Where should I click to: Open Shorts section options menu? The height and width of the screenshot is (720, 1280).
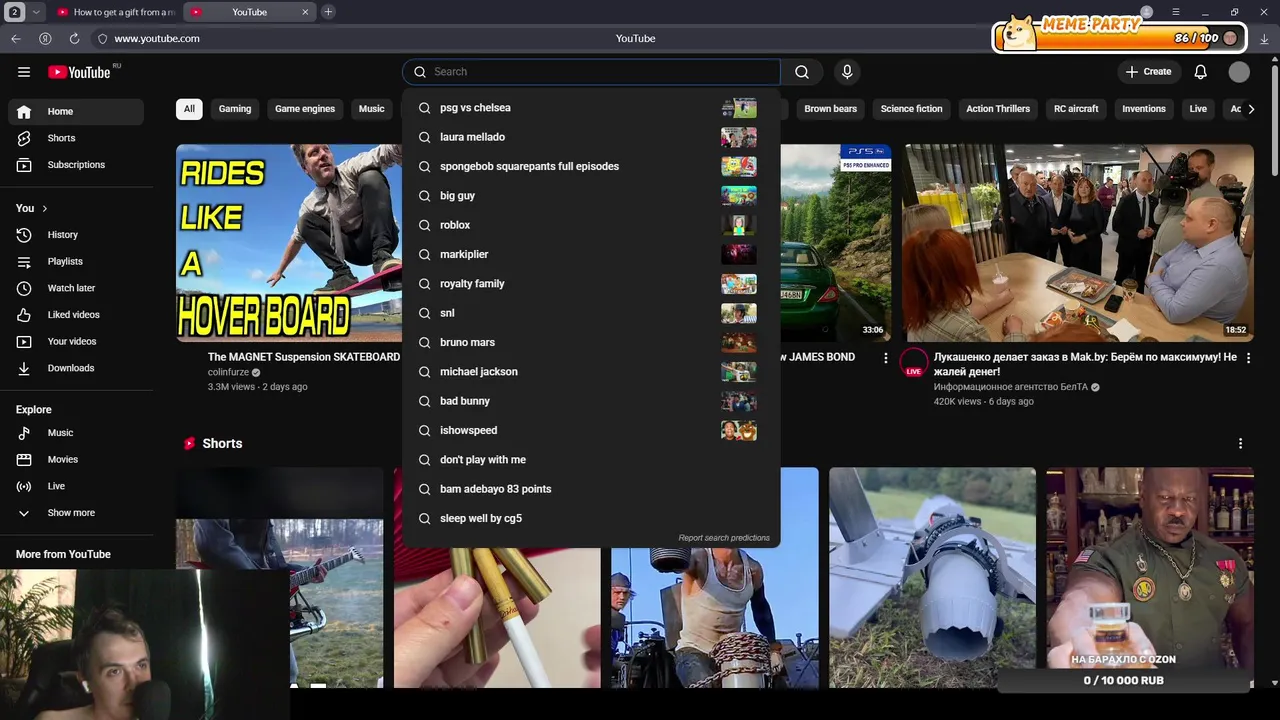(x=1240, y=443)
